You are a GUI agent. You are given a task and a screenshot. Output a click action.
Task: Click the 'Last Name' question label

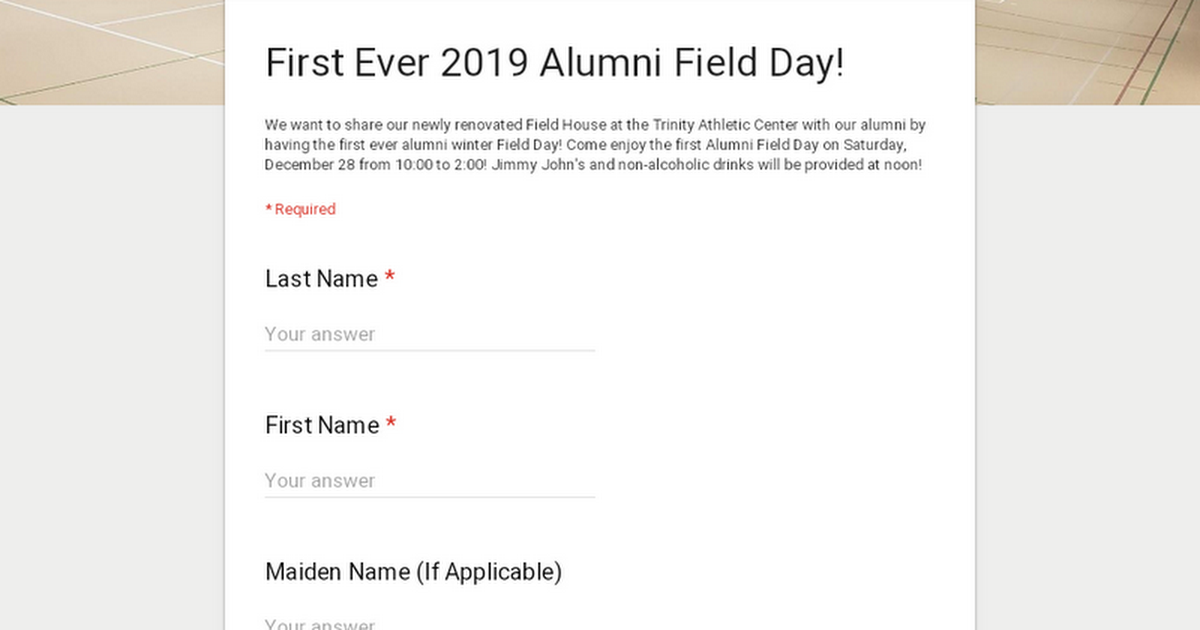(321, 279)
